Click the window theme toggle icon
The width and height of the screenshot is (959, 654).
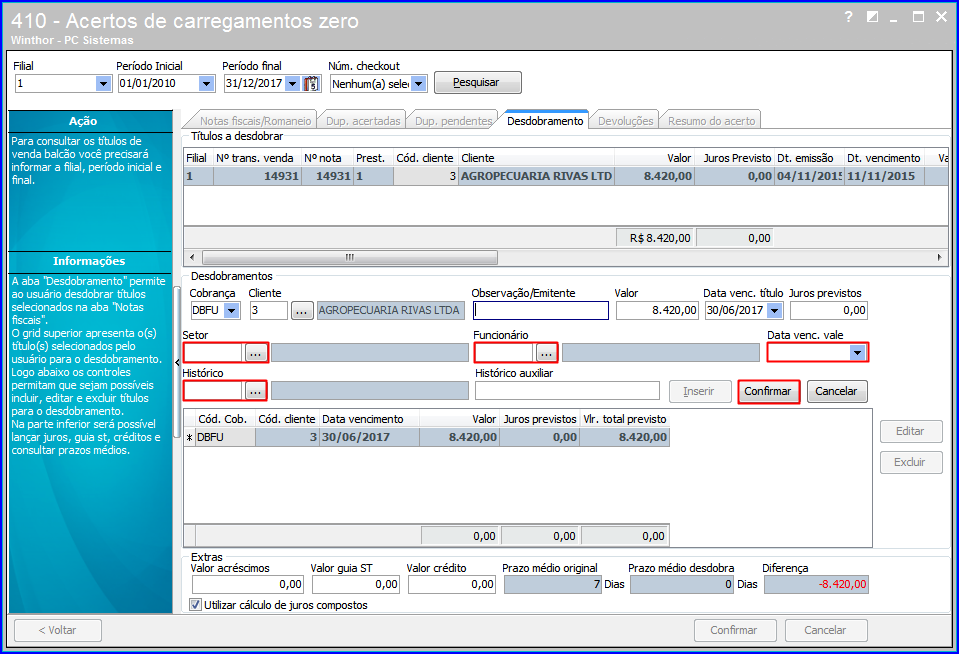click(872, 17)
